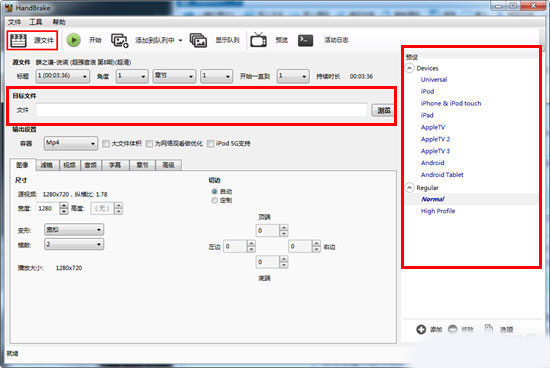Click the preset options document icon
550x368 pixels.
point(489,329)
